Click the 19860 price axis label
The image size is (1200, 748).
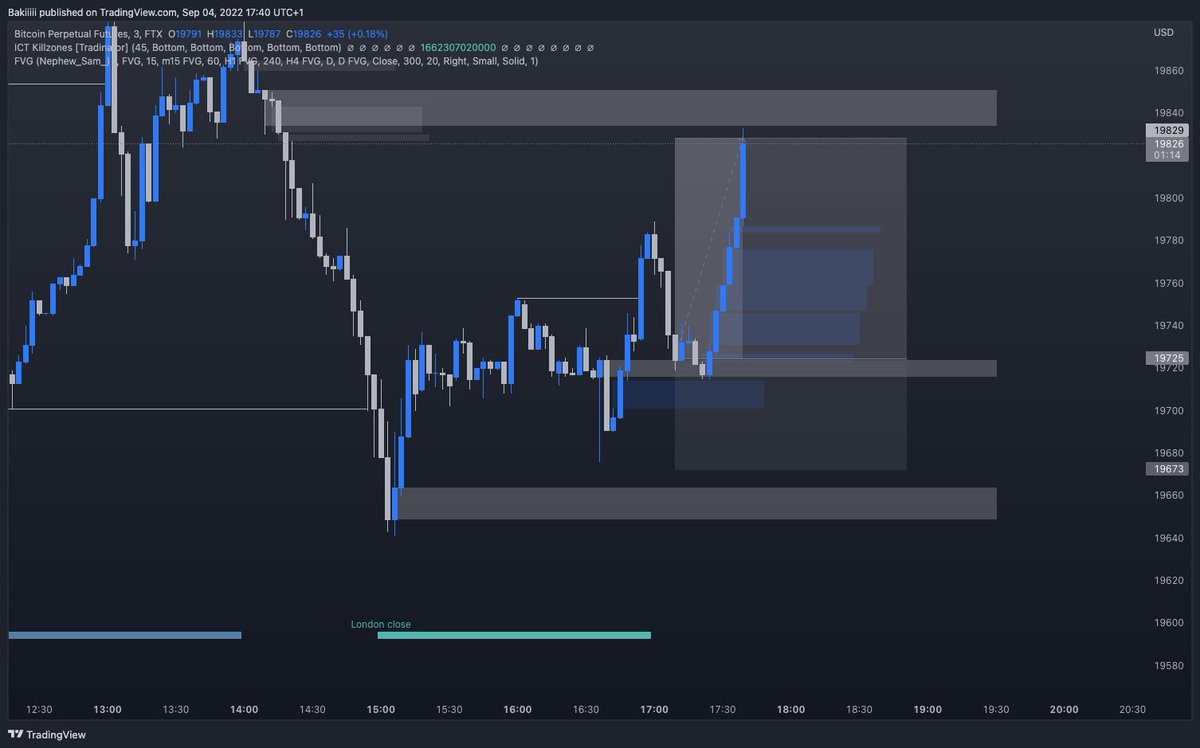(x=1168, y=72)
